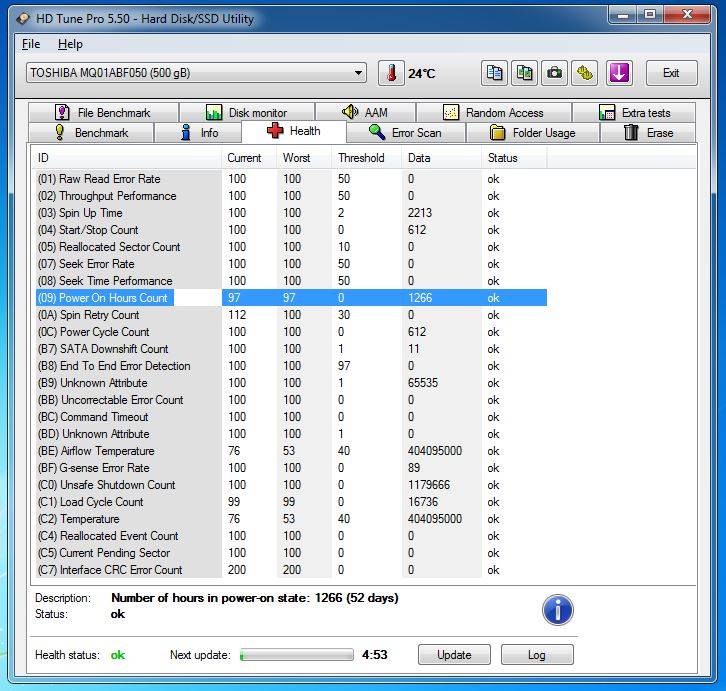Open the options wrench icon
The image size is (726, 691).
tap(584, 73)
